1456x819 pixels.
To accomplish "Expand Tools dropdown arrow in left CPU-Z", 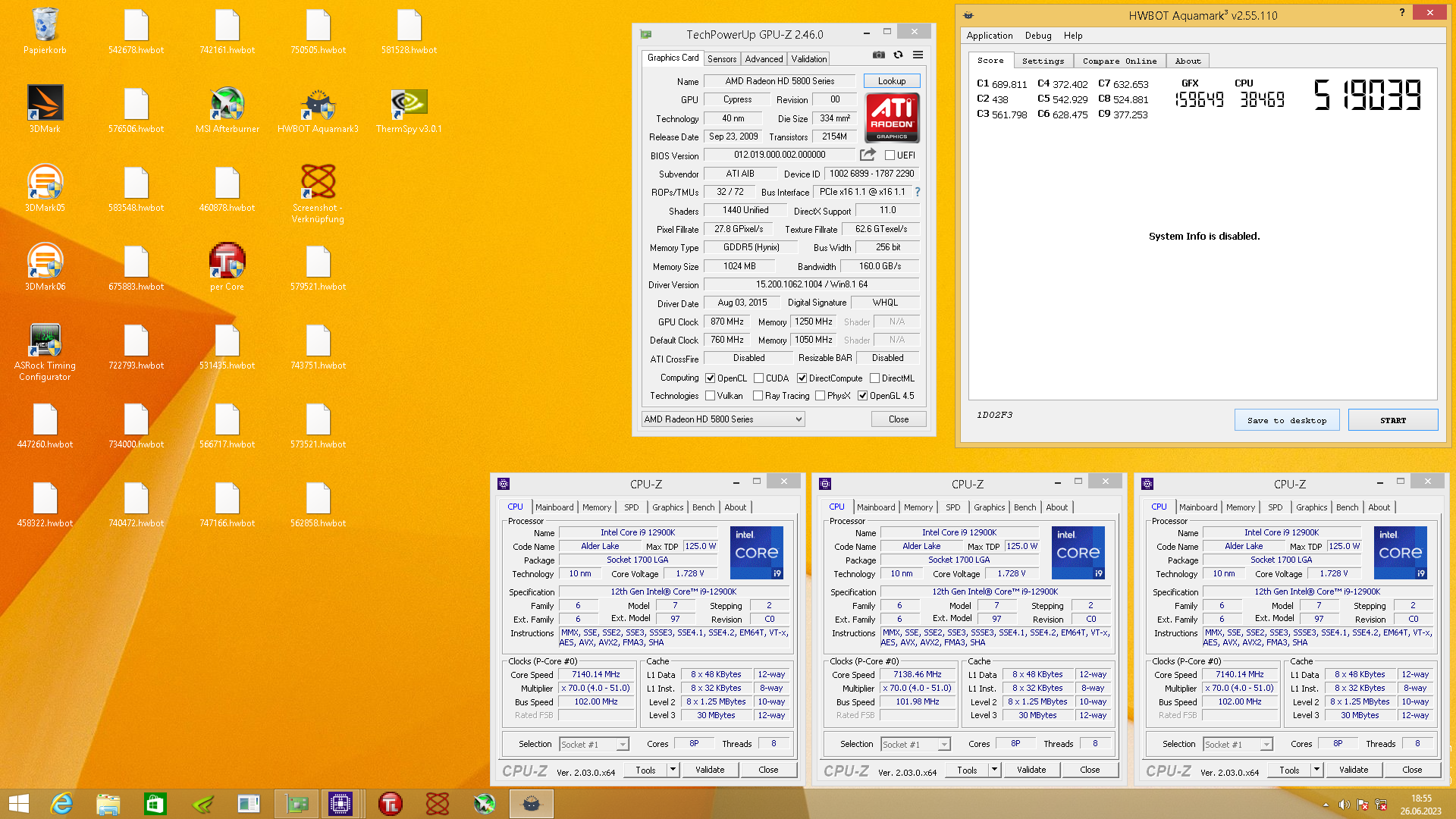I will tap(673, 770).
